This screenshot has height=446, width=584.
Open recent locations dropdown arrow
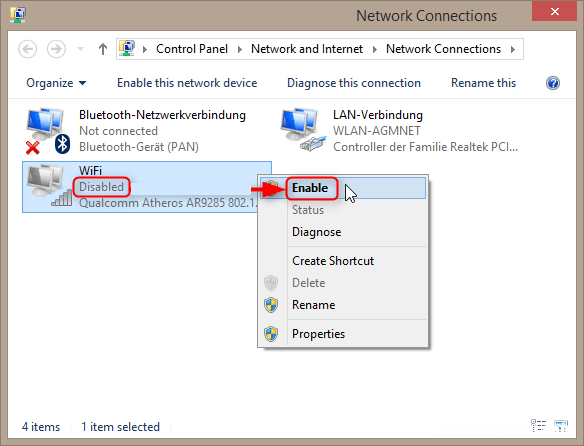point(80,49)
